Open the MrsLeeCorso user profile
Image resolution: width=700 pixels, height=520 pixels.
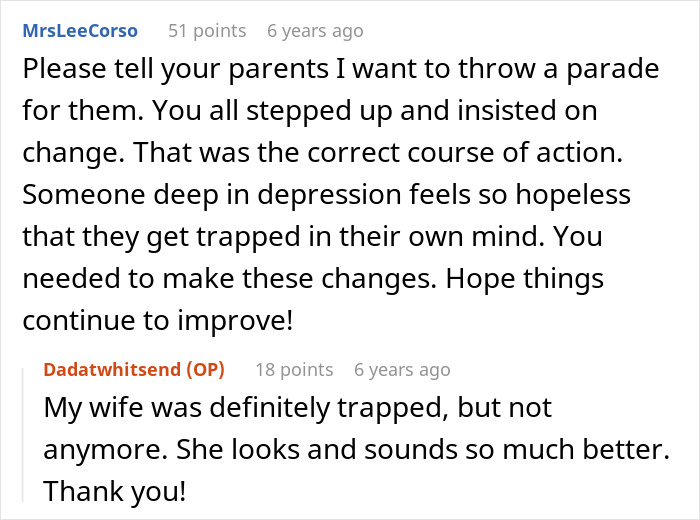80,31
